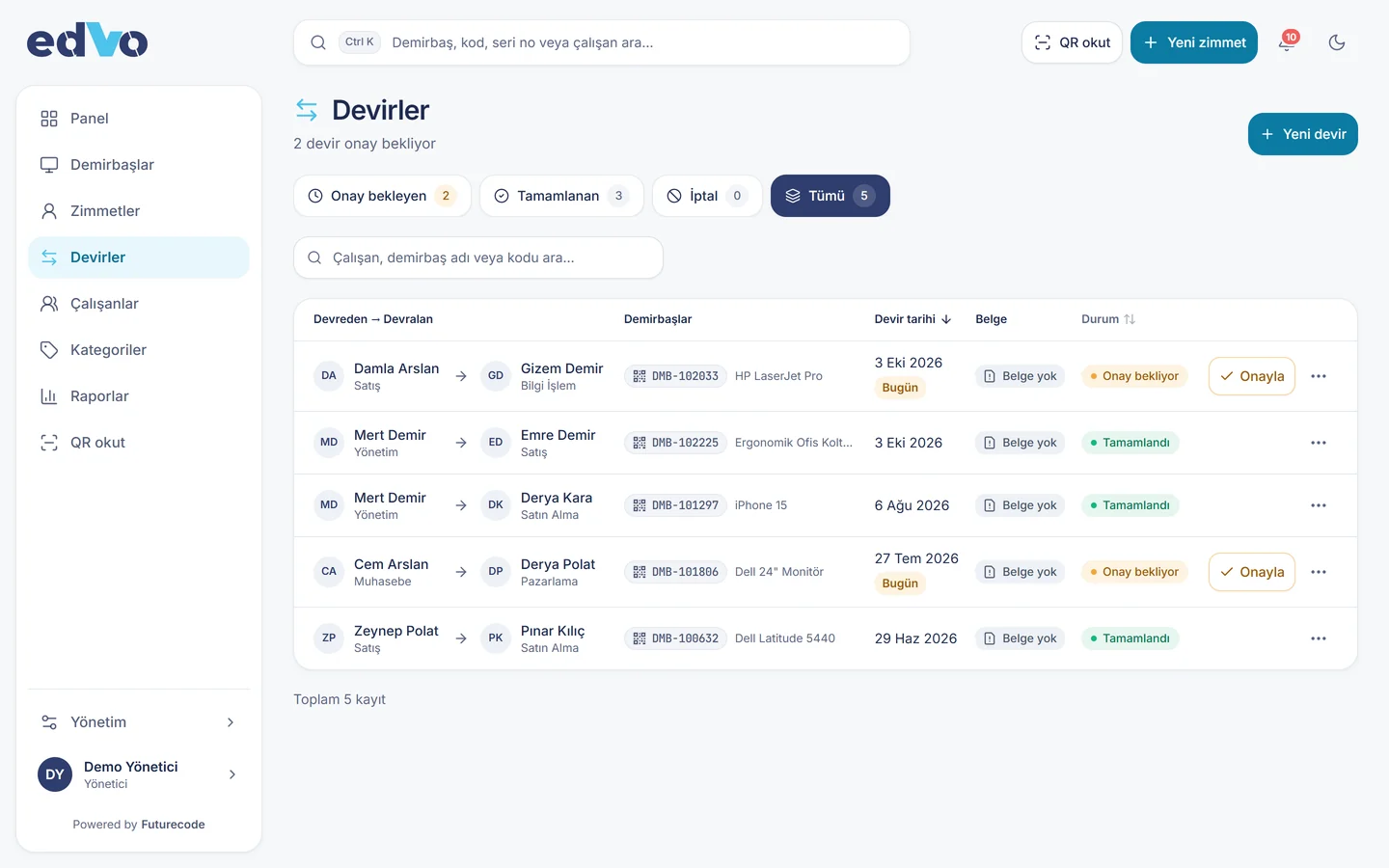Open more options for DMB-101806 row
The width and height of the screenshot is (1389, 868).
(1319, 572)
